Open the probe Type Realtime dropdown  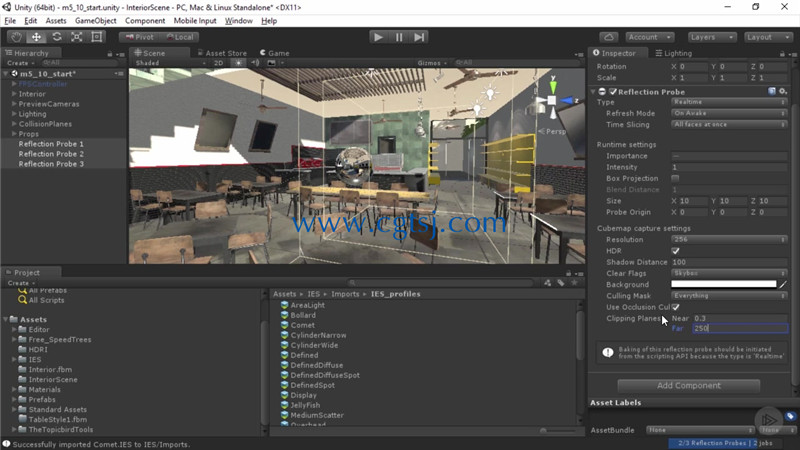click(x=729, y=103)
